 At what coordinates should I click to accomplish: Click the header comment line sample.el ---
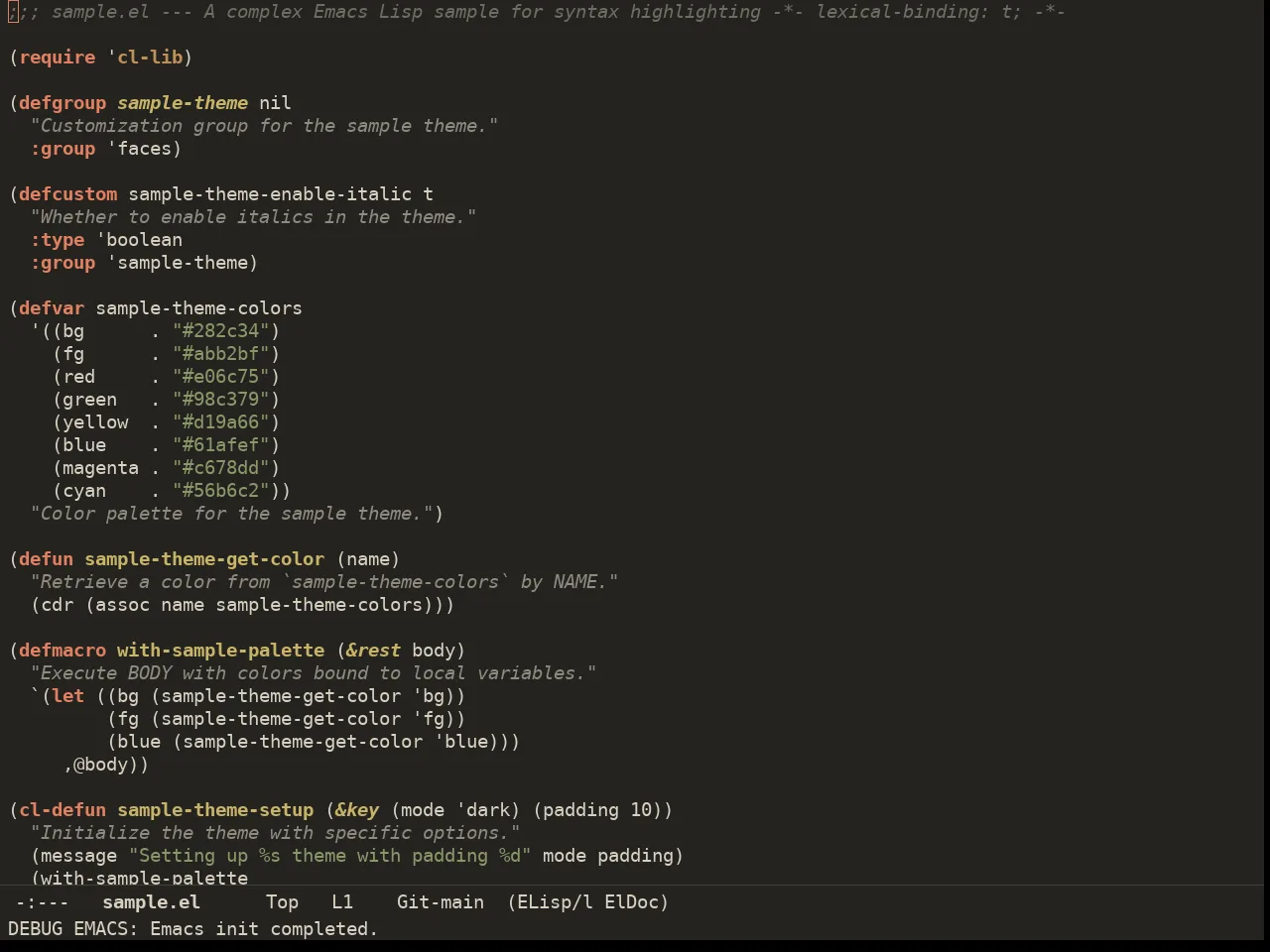[x=122, y=12]
